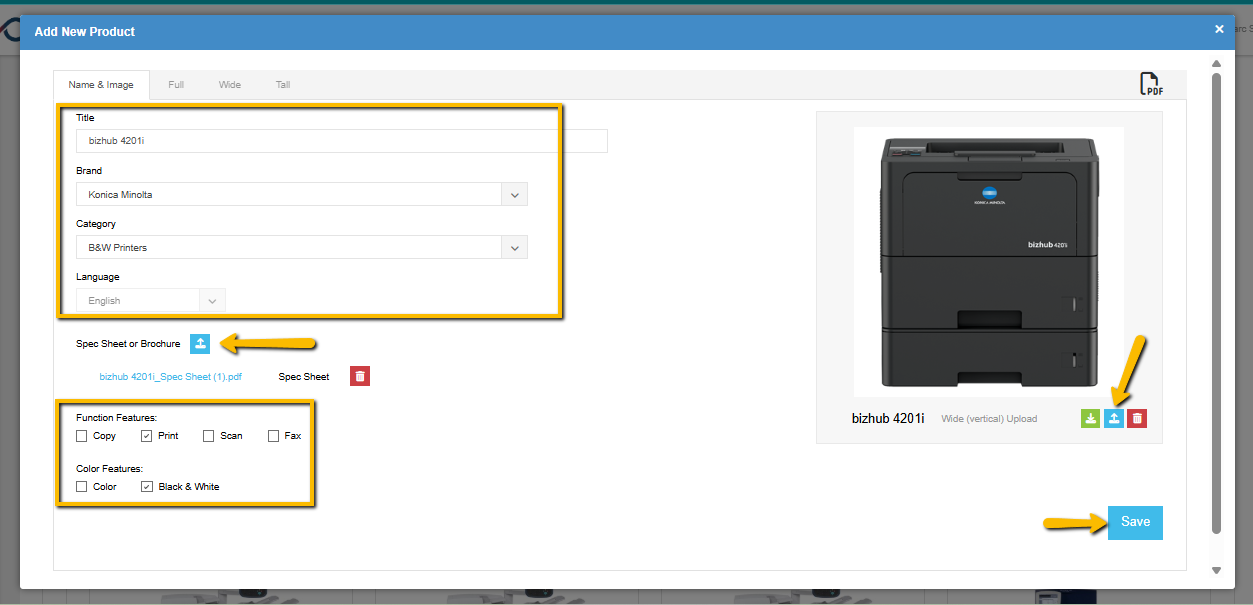Close the Add New Product dialog
This screenshot has width=1253, height=605.
(x=1219, y=30)
